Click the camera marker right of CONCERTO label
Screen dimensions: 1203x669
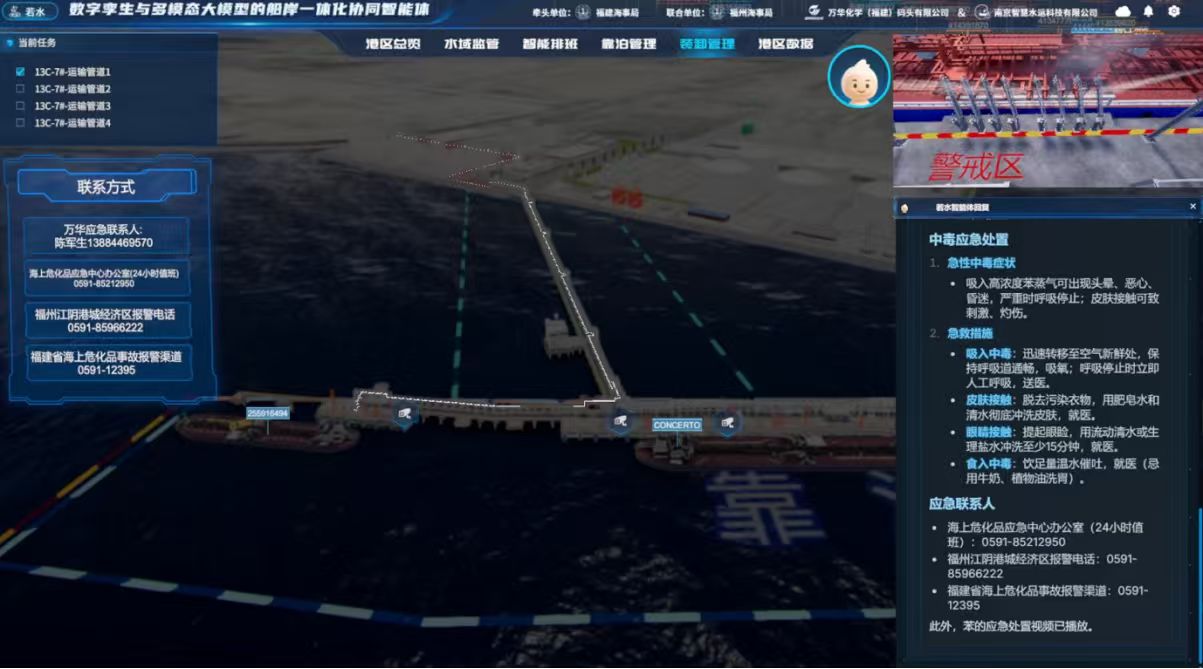[727, 423]
